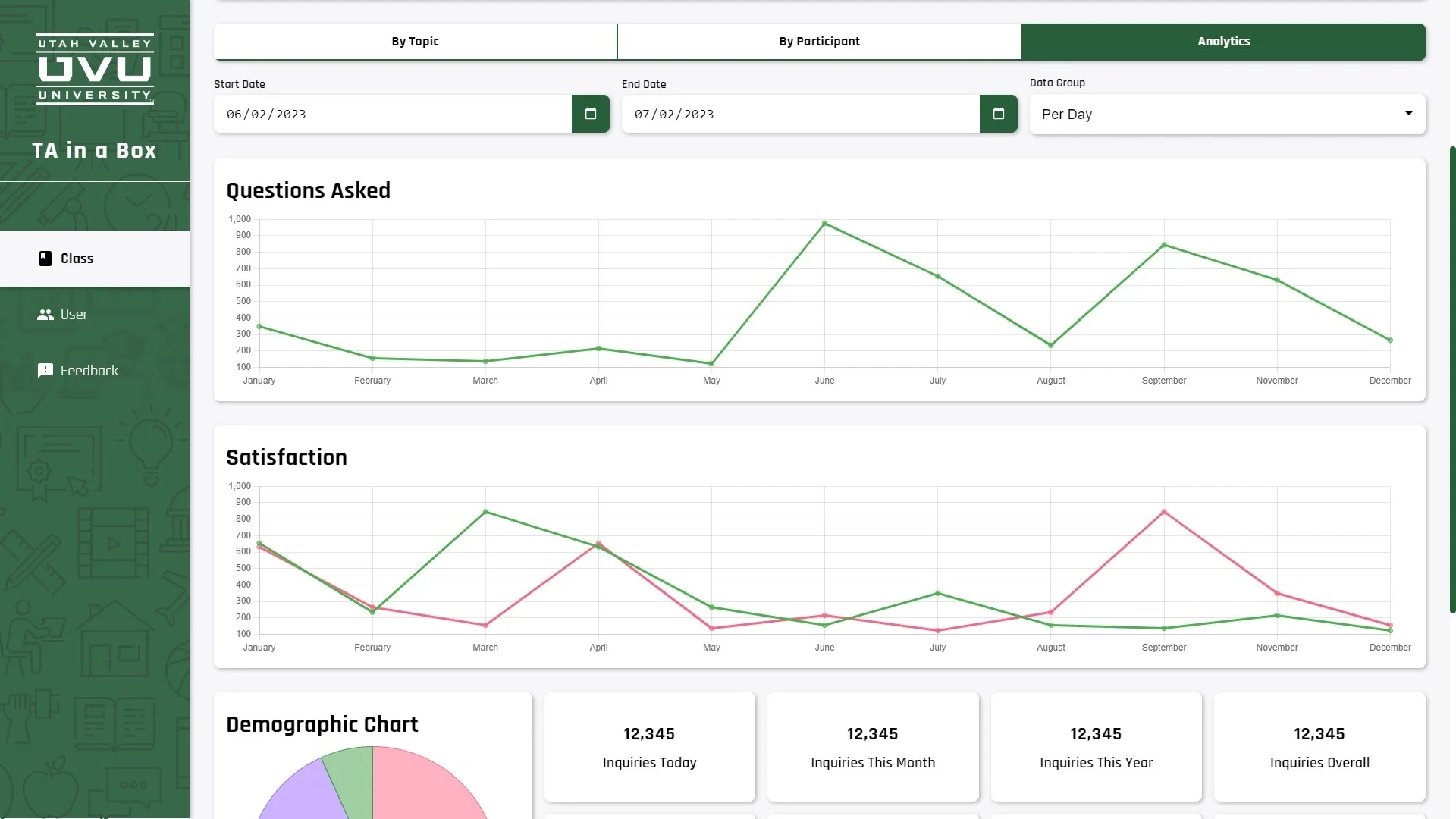Open the Start Date calendar picker
The height and width of the screenshot is (819, 1456).
590,114
